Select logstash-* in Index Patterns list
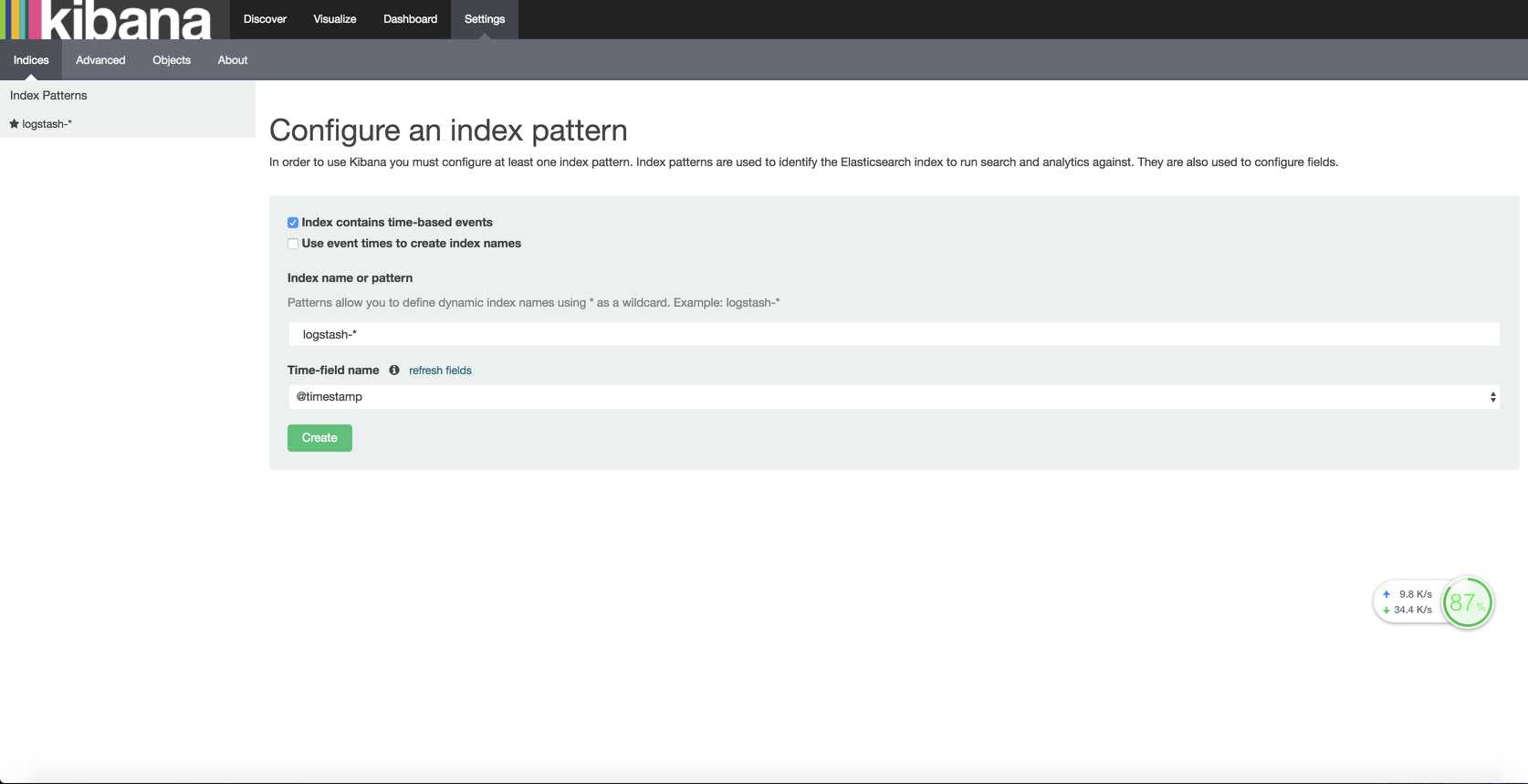 click(x=47, y=124)
